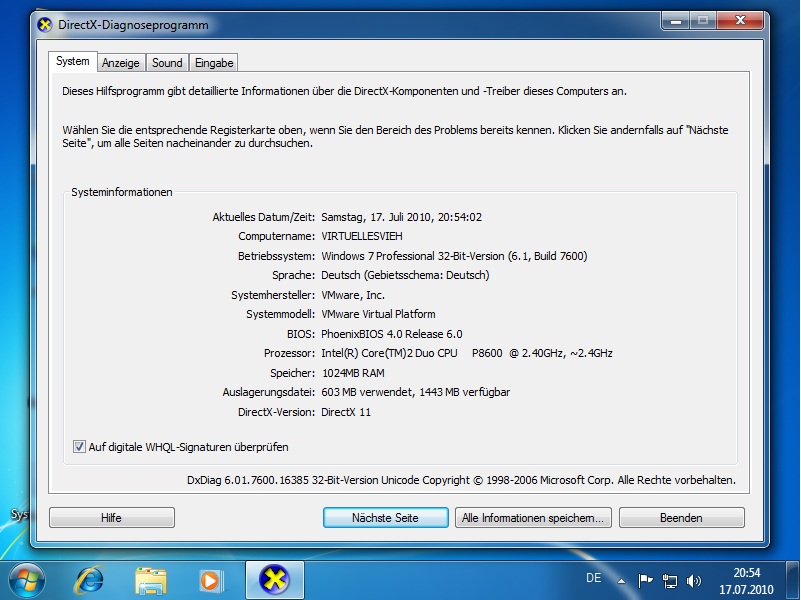
Task: Open Windows Explorer from the taskbar
Action: (151, 579)
